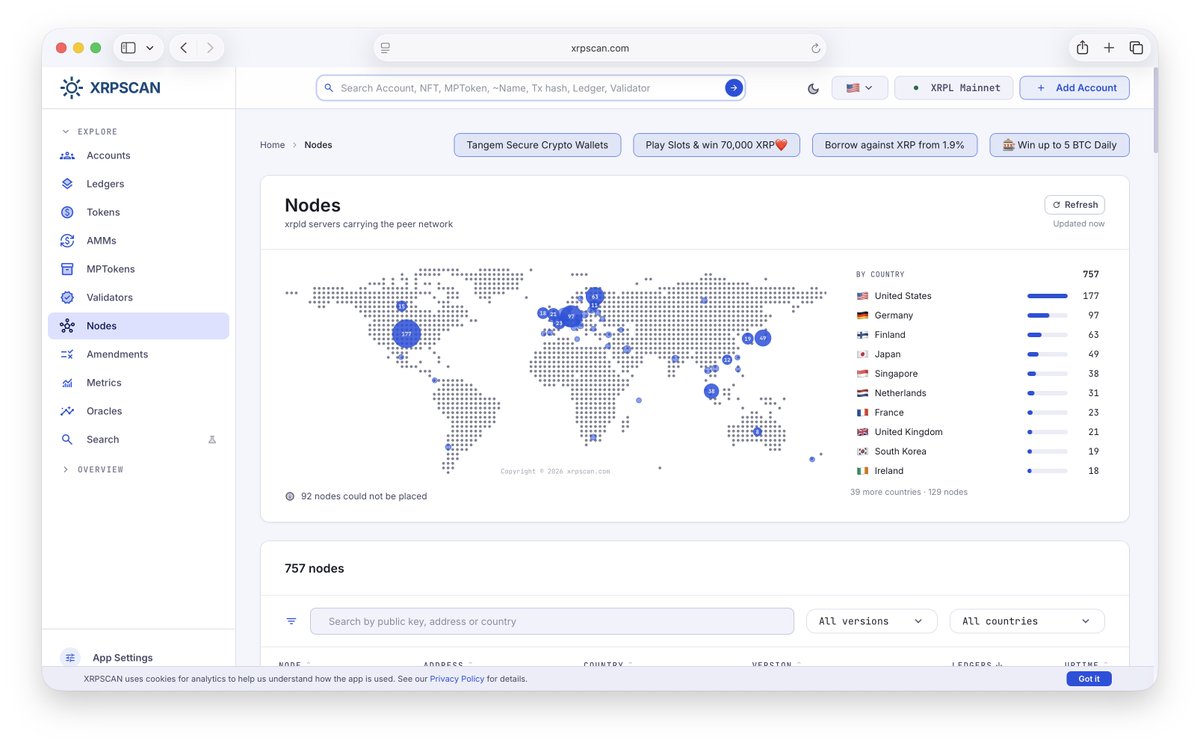Collapse the EXPLORE sidebar section

pos(89,132)
